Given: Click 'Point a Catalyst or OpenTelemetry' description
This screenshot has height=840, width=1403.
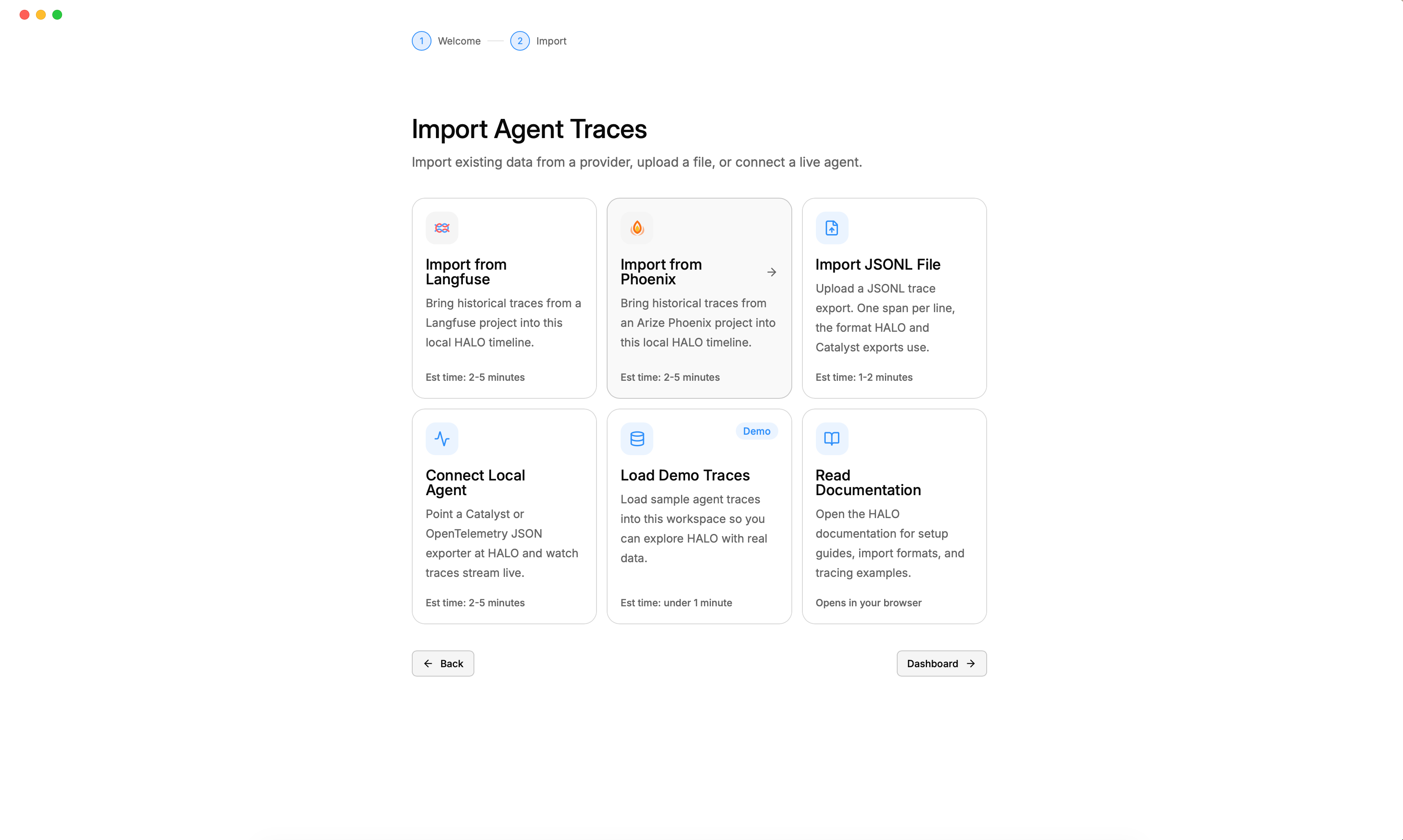Looking at the screenshot, I should (501, 543).
